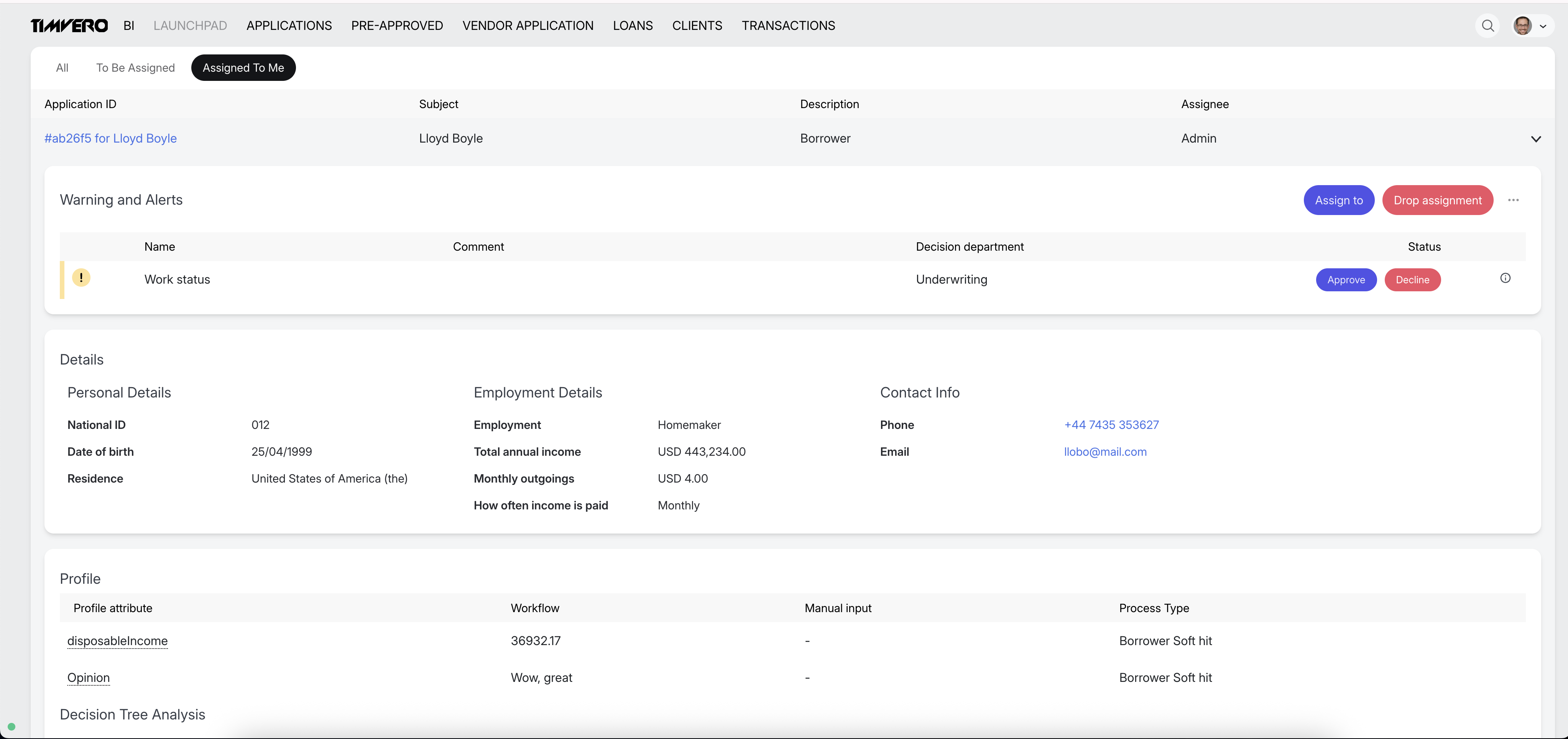The height and width of the screenshot is (739, 1568).
Task: Collapse the Lloyd Boyle row chevron
Action: pos(1536,139)
